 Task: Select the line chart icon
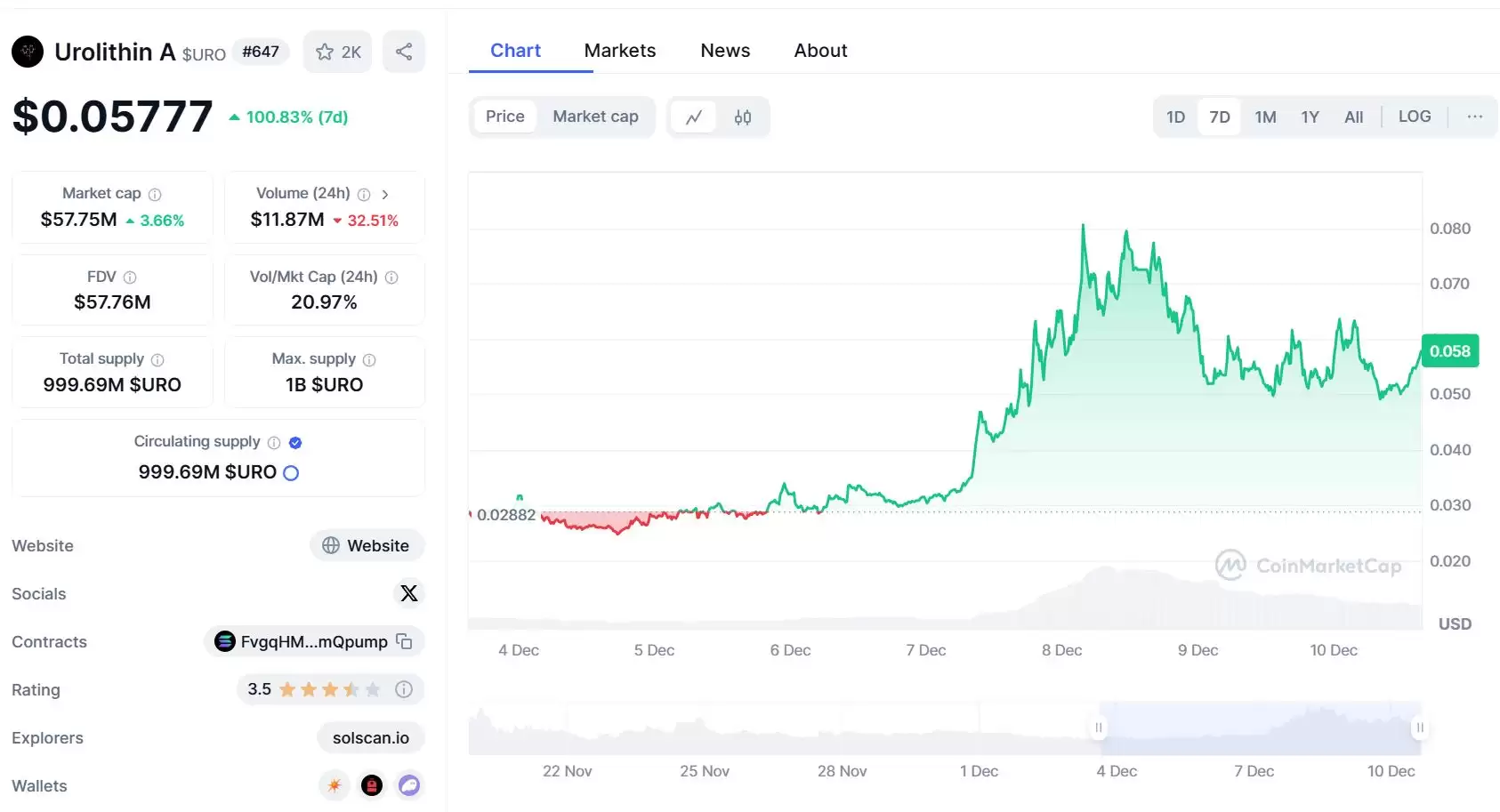tap(694, 117)
